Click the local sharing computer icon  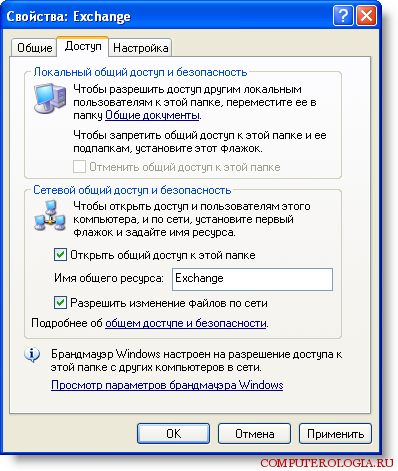point(50,98)
